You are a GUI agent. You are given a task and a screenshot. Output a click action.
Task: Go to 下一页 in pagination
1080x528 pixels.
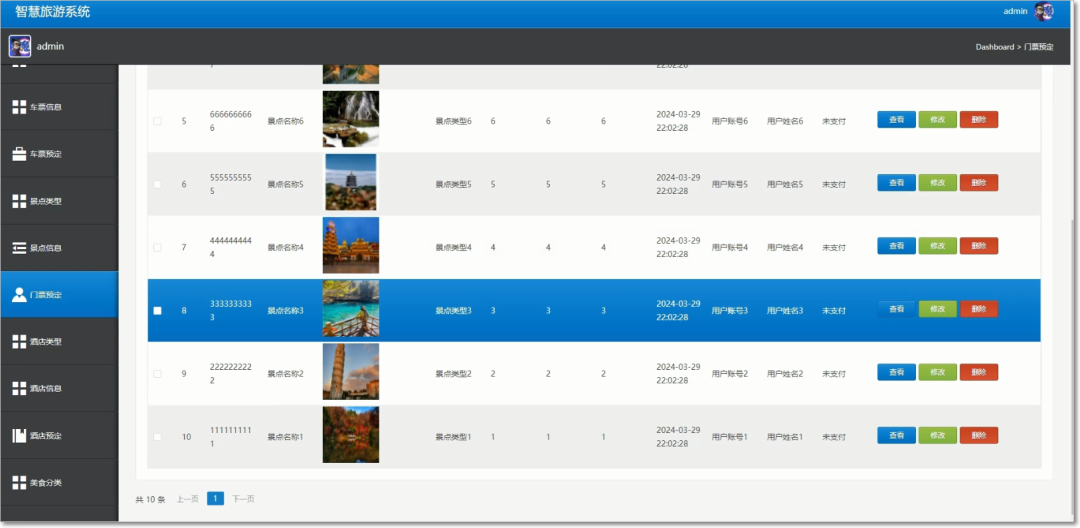pyautogui.click(x=243, y=499)
